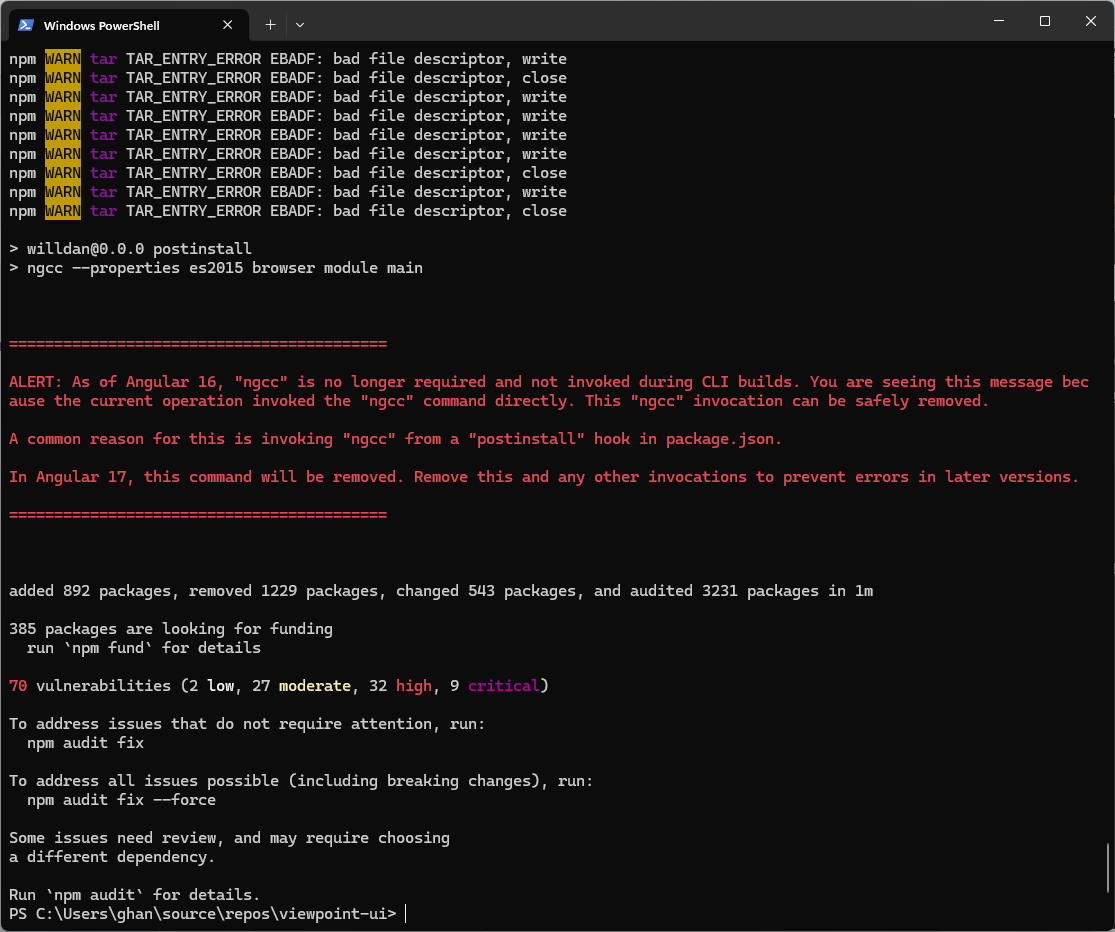Screen dimensions: 1115x932
Task: Click 'To address all issues possible' line
Action: (301, 781)
